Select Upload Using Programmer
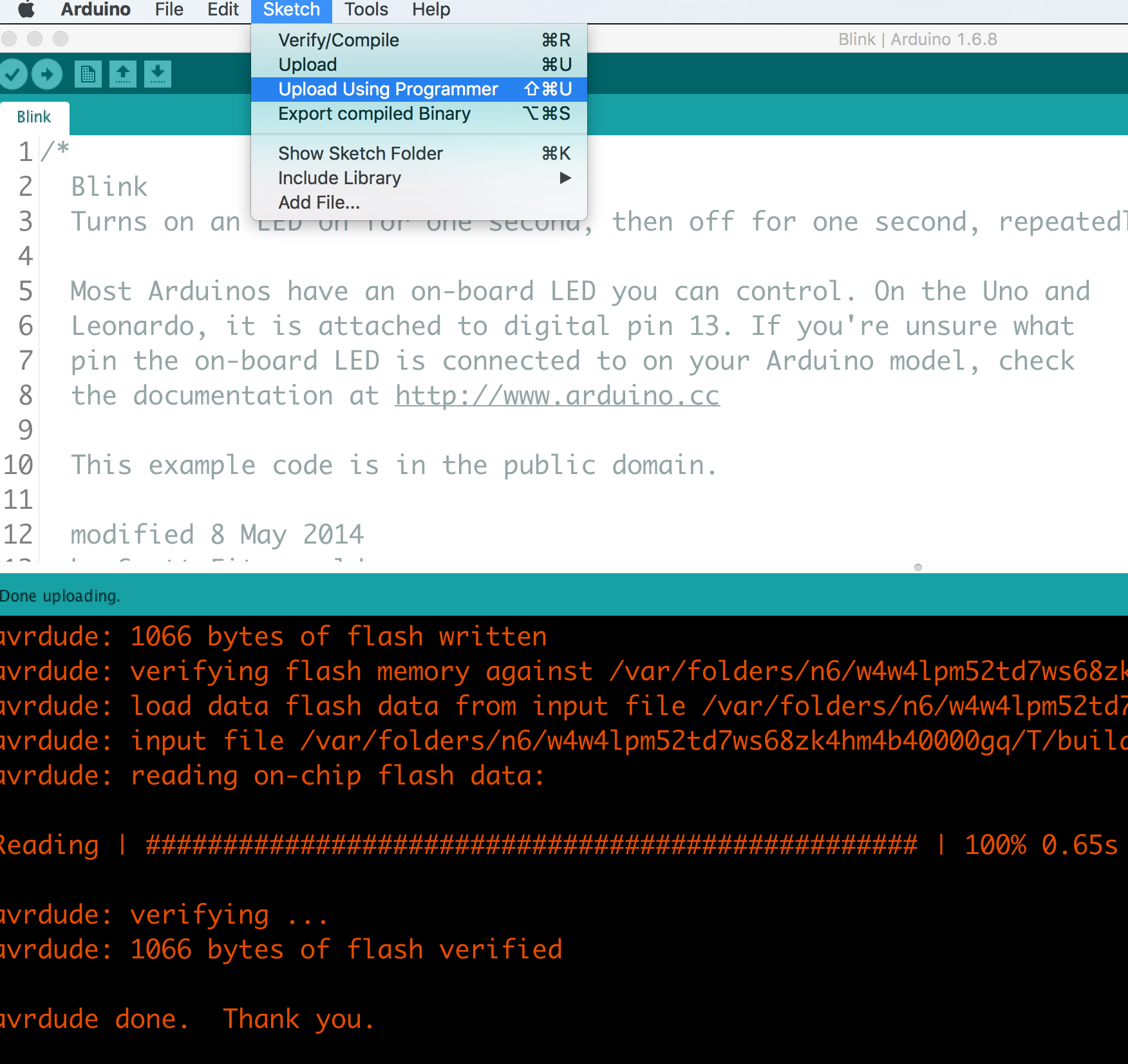Image resolution: width=1128 pixels, height=1064 pixels. [x=419, y=89]
